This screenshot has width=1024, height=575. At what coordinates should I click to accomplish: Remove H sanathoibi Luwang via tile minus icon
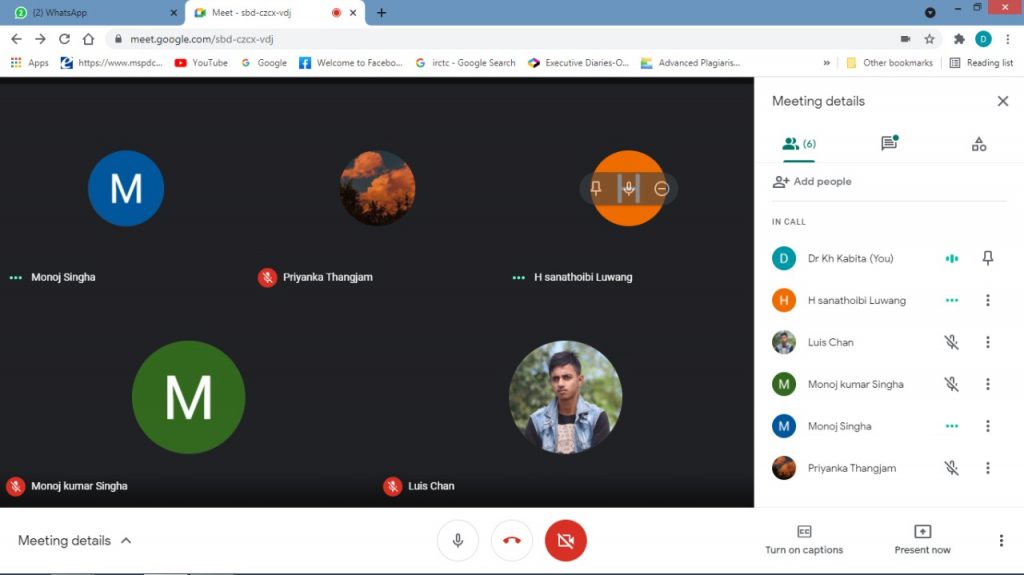point(661,188)
